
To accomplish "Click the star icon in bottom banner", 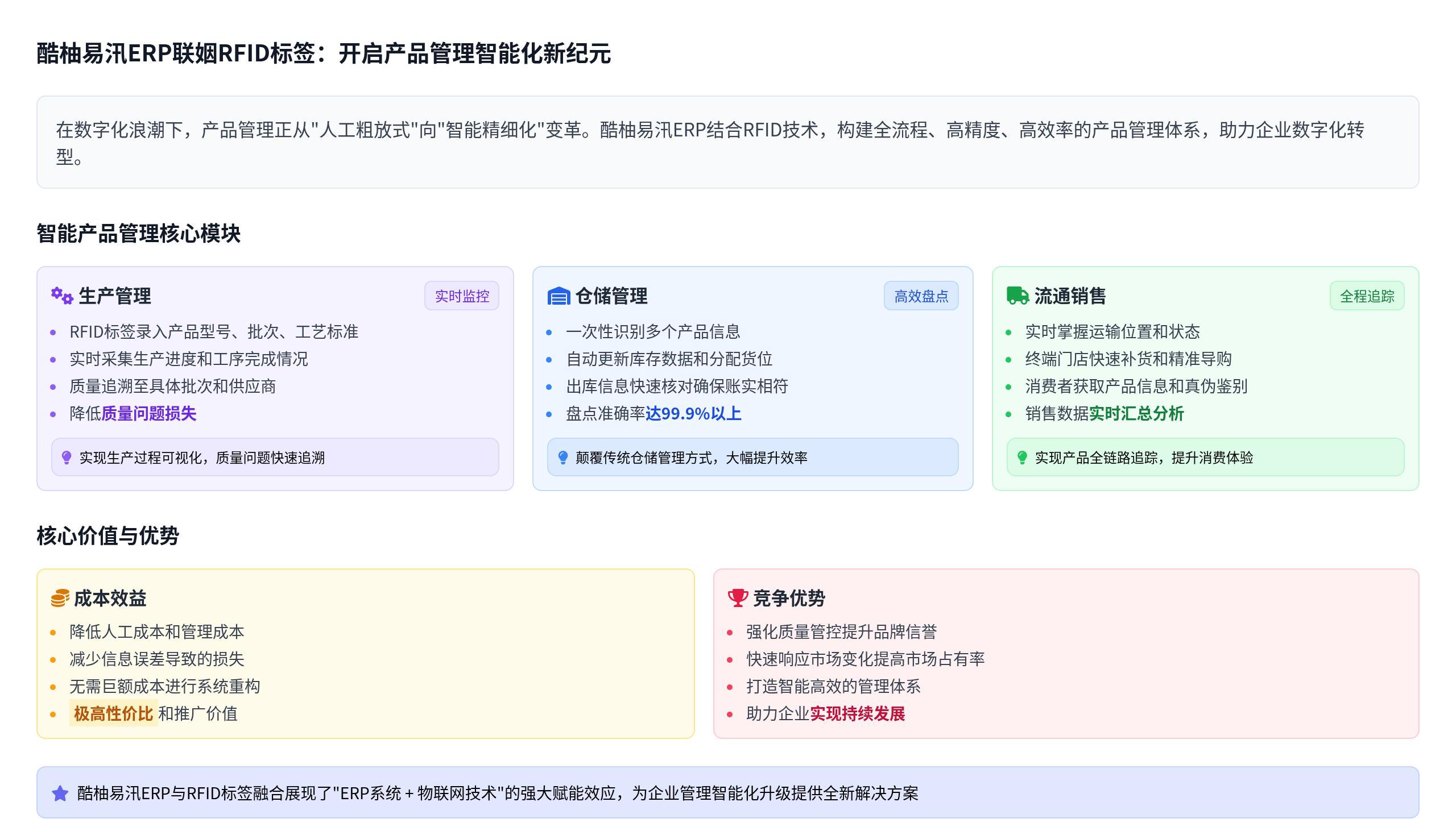I will click(x=60, y=794).
